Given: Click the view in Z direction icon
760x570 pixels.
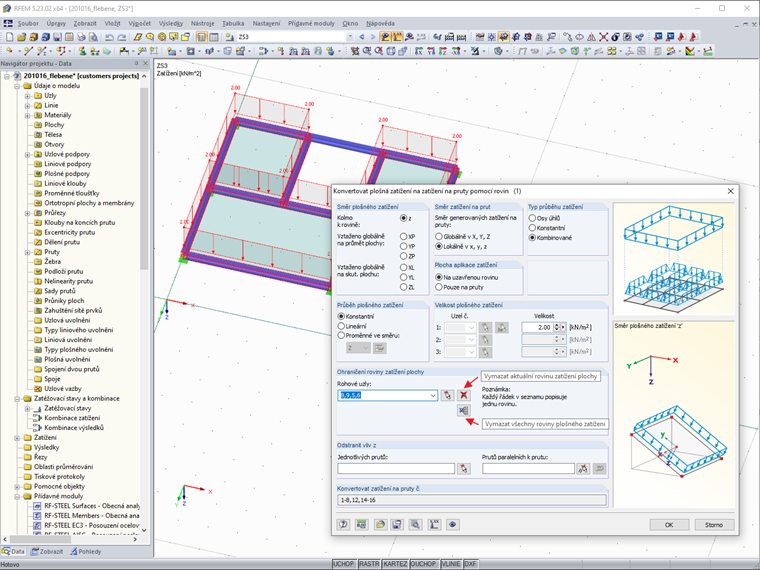Looking at the screenshot, I should [443, 51].
